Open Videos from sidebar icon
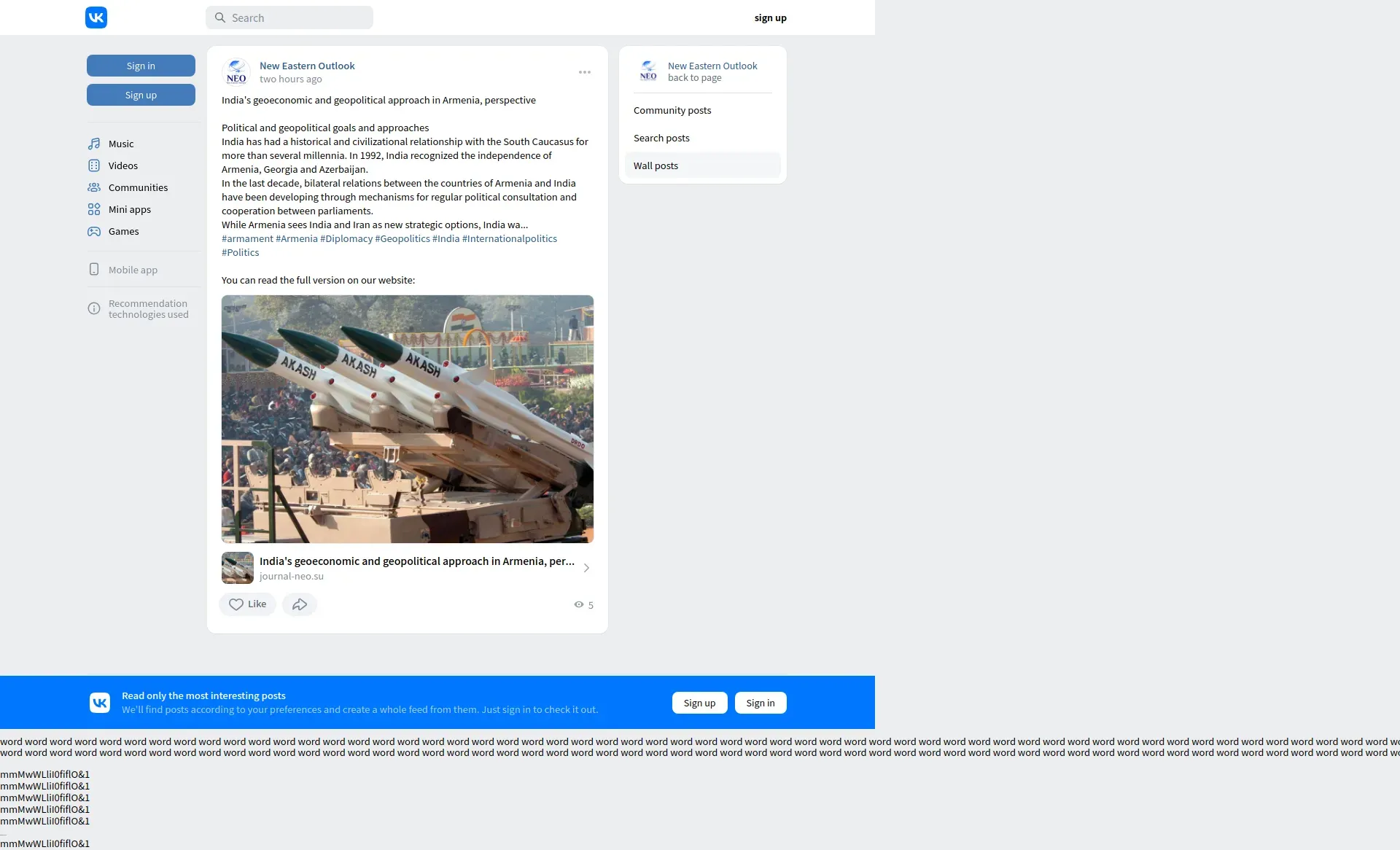This screenshot has width=1400, height=850. coord(94,165)
